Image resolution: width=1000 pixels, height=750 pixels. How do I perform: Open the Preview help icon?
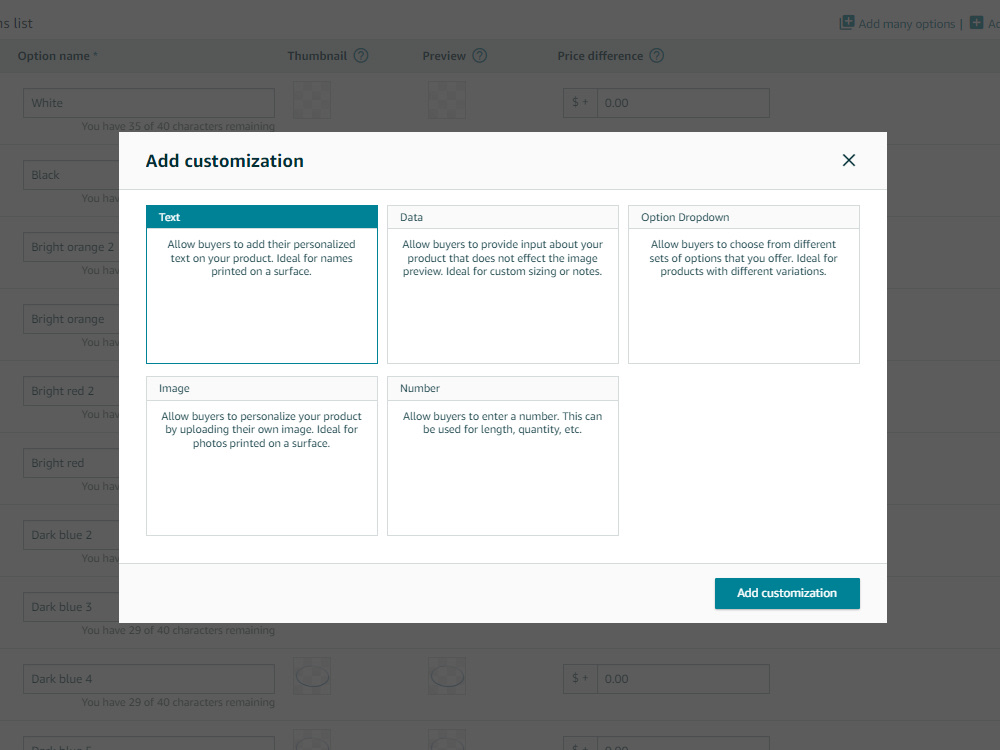pyautogui.click(x=480, y=55)
